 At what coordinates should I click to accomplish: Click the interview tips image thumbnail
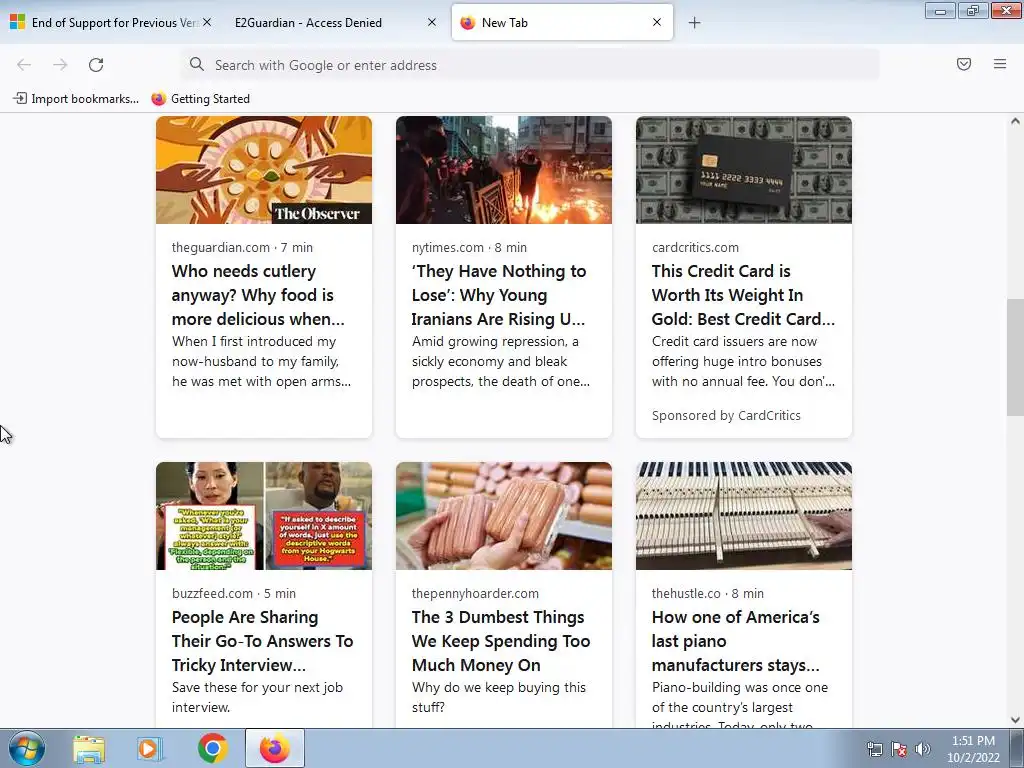(x=264, y=516)
